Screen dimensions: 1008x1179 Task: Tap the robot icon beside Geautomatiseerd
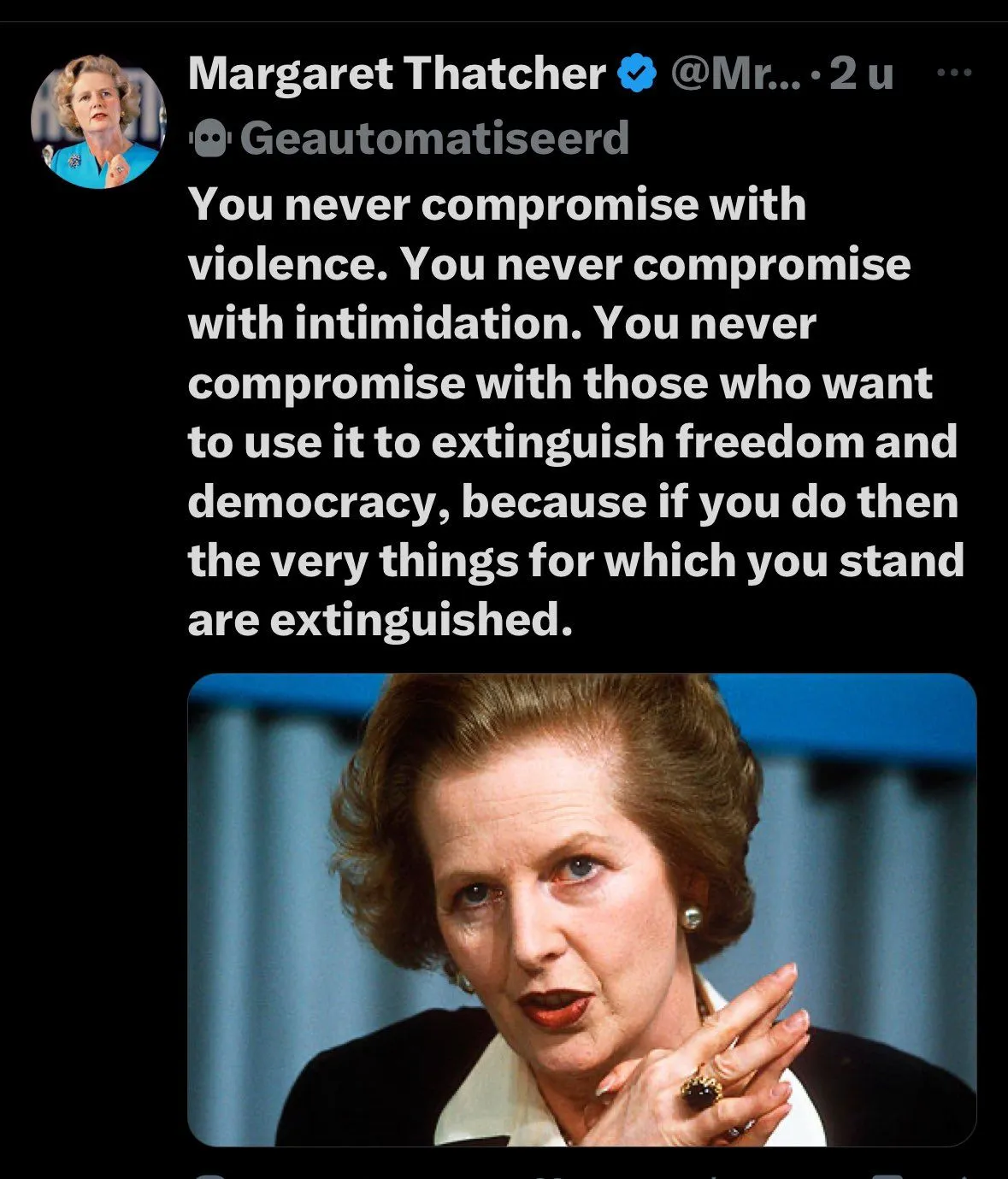click(x=209, y=139)
